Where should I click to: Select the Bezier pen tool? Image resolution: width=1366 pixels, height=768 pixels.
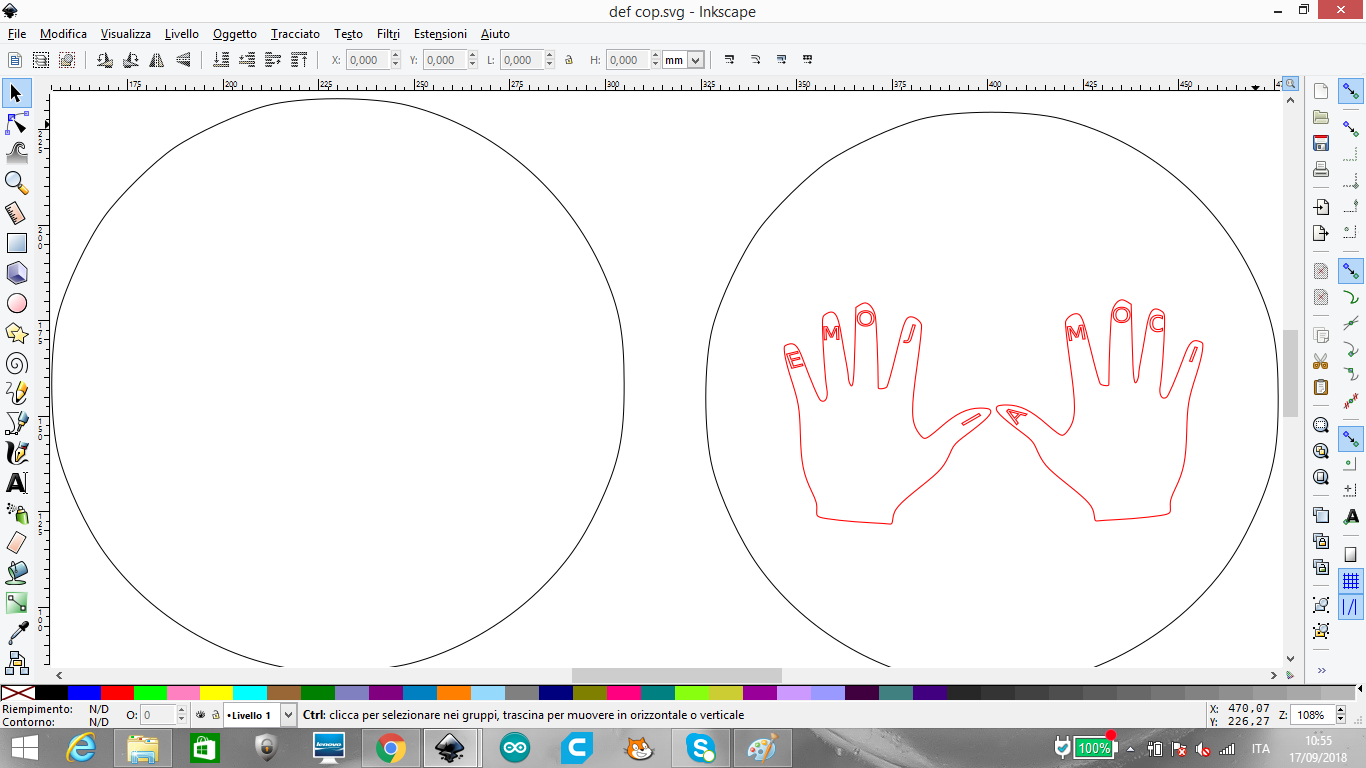click(16, 423)
